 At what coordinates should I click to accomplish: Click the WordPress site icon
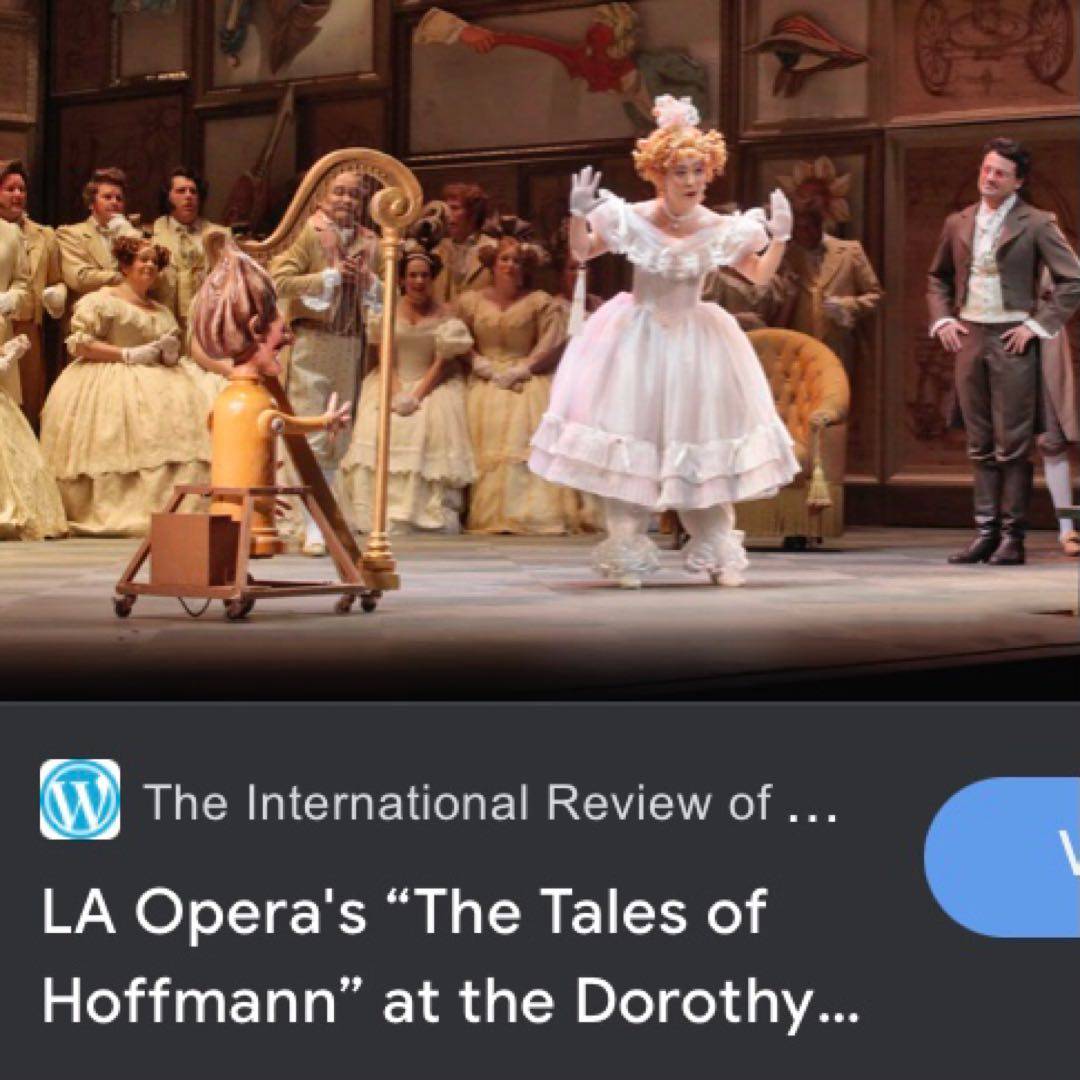point(80,799)
